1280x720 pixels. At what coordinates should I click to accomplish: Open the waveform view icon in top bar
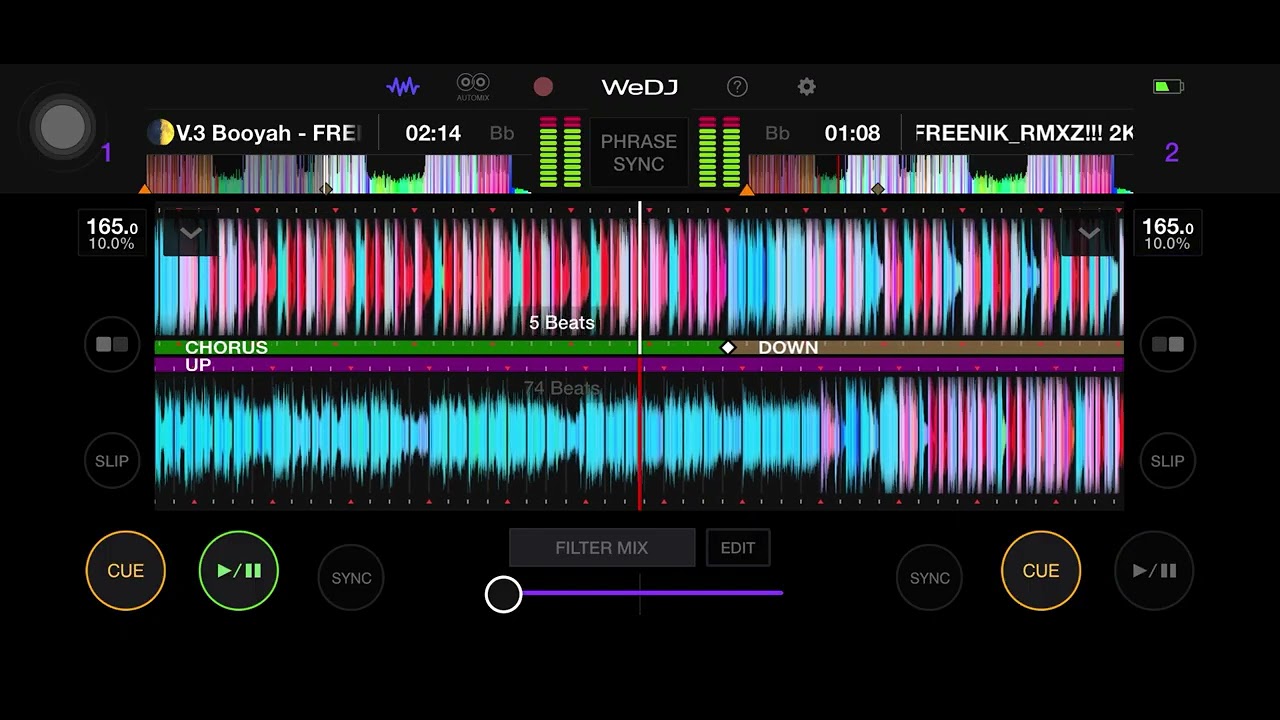pyautogui.click(x=403, y=87)
